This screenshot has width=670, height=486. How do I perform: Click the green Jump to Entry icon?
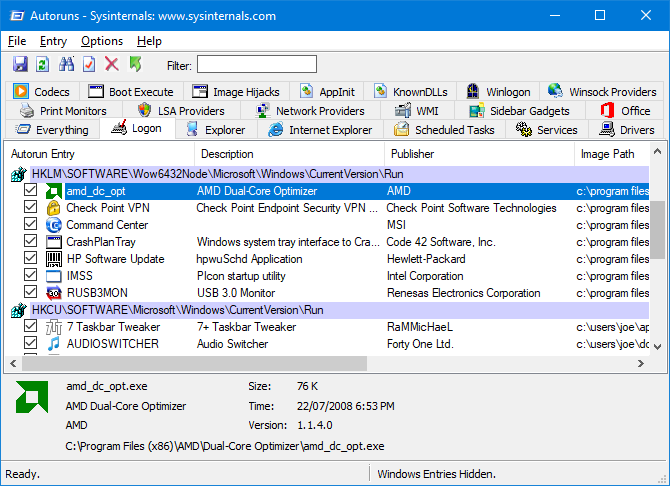coord(135,65)
